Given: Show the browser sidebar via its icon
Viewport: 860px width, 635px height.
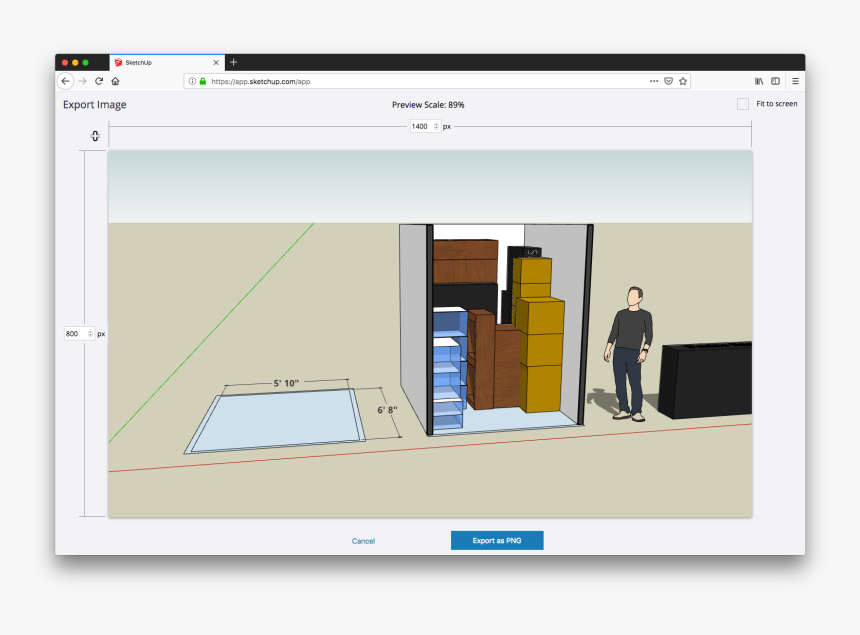Looking at the screenshot, I should coord(775,81).
